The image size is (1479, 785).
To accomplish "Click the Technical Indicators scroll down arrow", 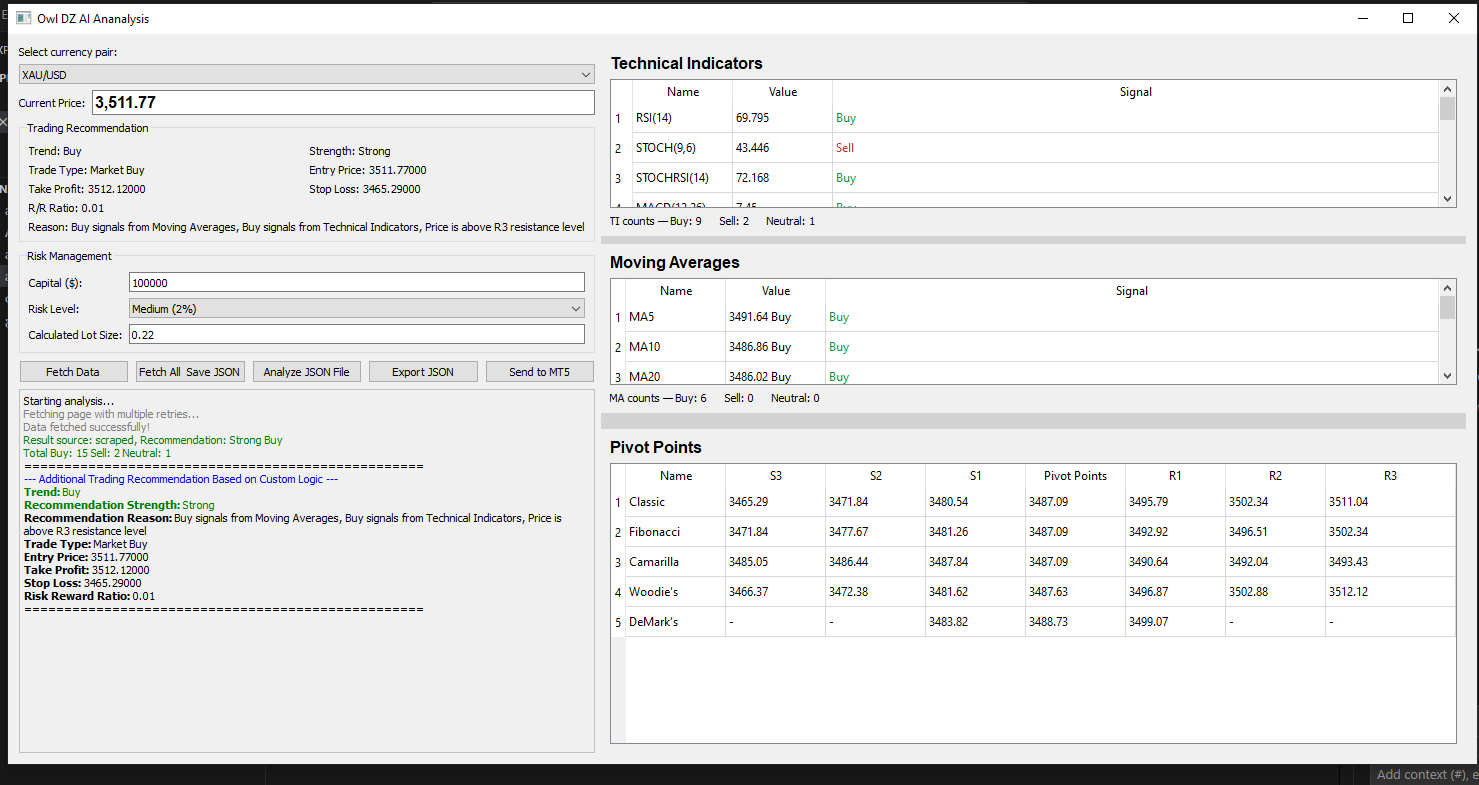I will click(1447, 199).
